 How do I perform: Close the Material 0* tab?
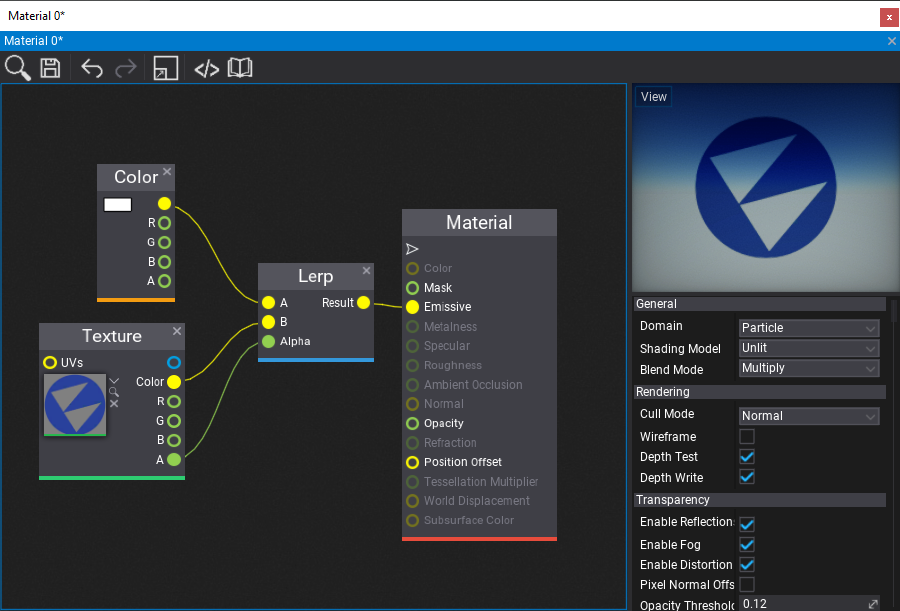click(891, 41)
